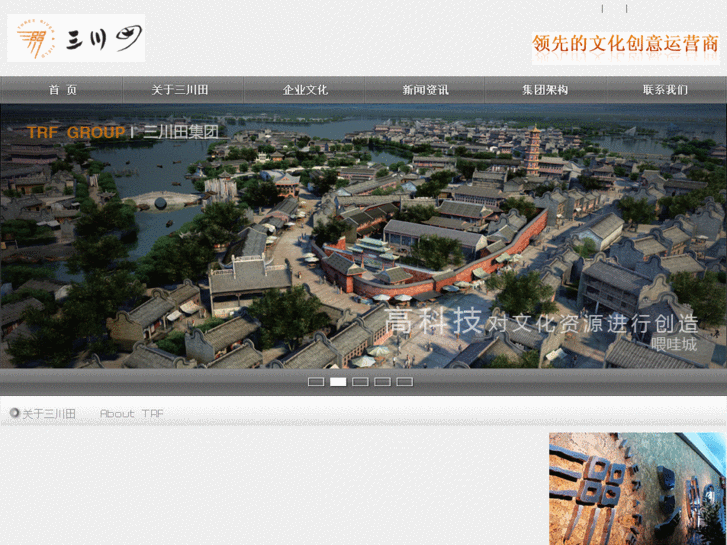This screenshot has height=545, width=727.
Task: Select the 联系我们 menu item
Action: click(665, 90)
